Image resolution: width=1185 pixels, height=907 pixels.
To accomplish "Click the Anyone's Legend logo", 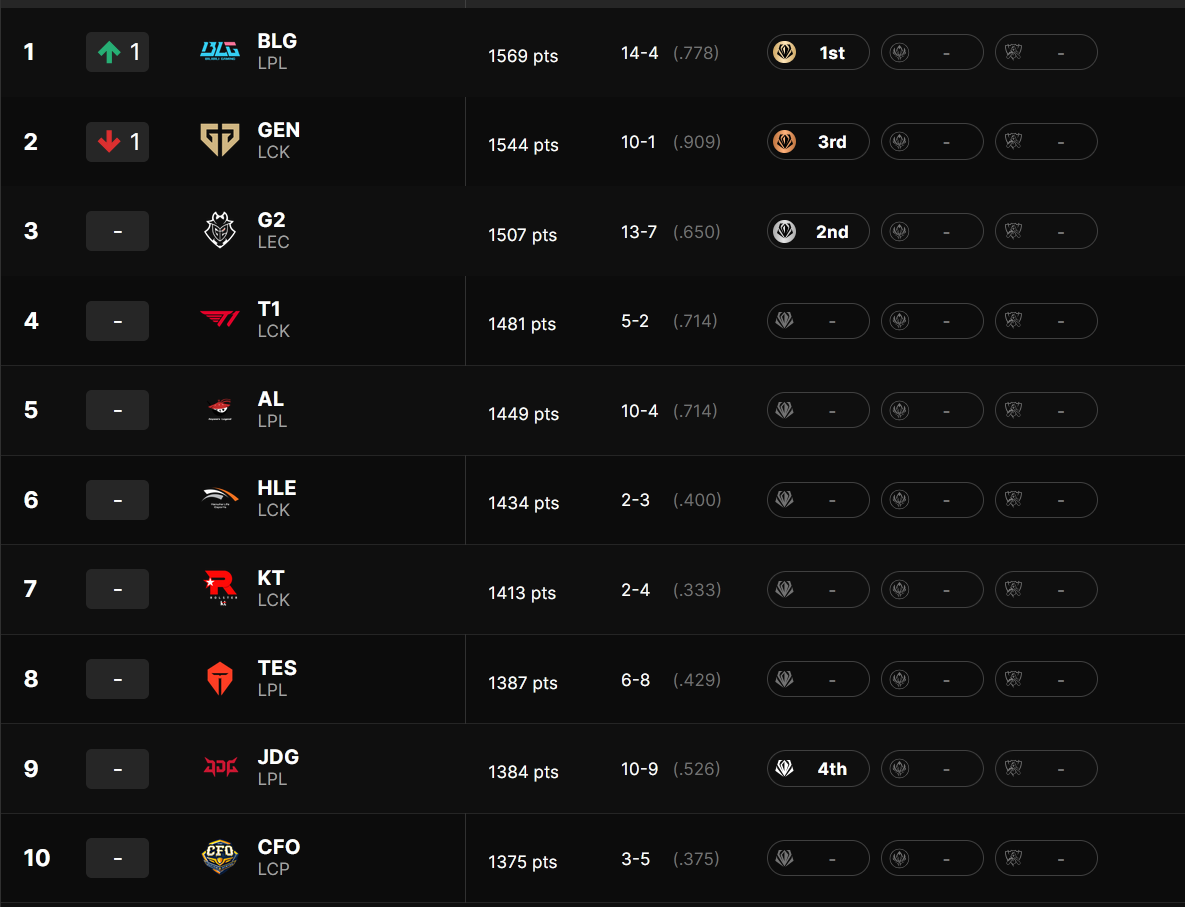I will pos(220,410).
